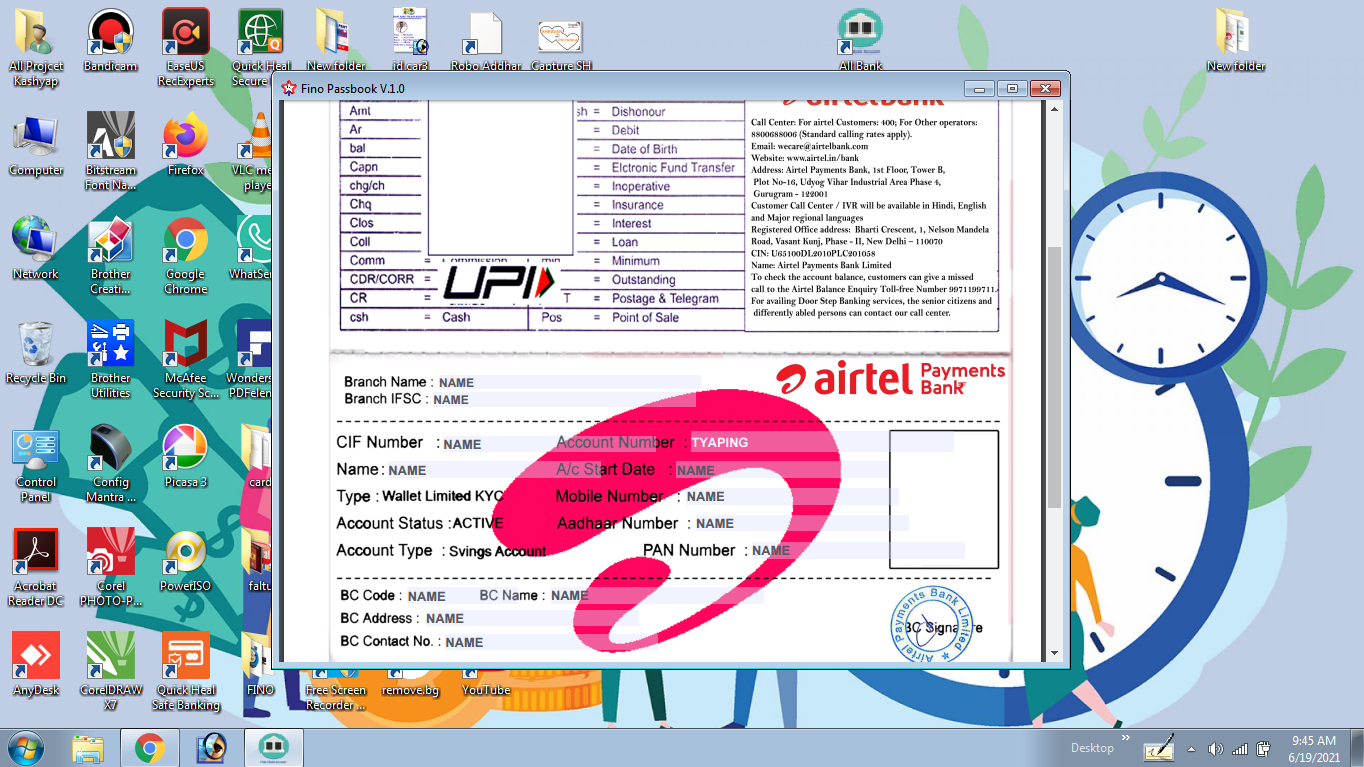Open Free Screen Recorder shortcut
Viewport: 1364px width, 767px height.
tap(335, 690)
